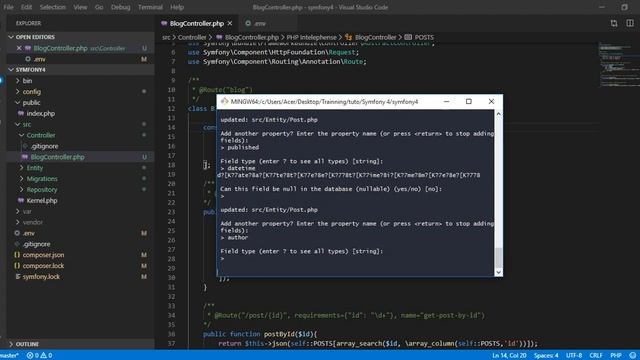Open the root .env file in explorer
640x360 pixels.
[29, 233]
